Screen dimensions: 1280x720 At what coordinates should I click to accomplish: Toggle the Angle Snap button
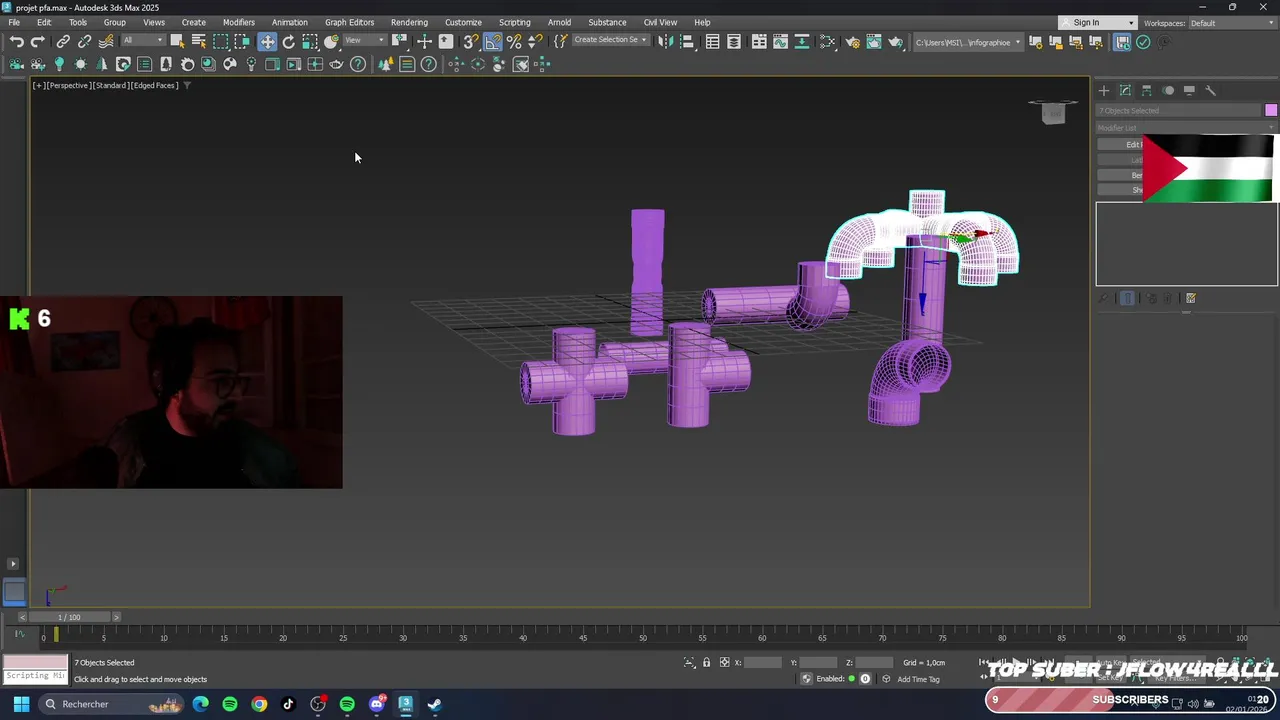coord(493,42)
